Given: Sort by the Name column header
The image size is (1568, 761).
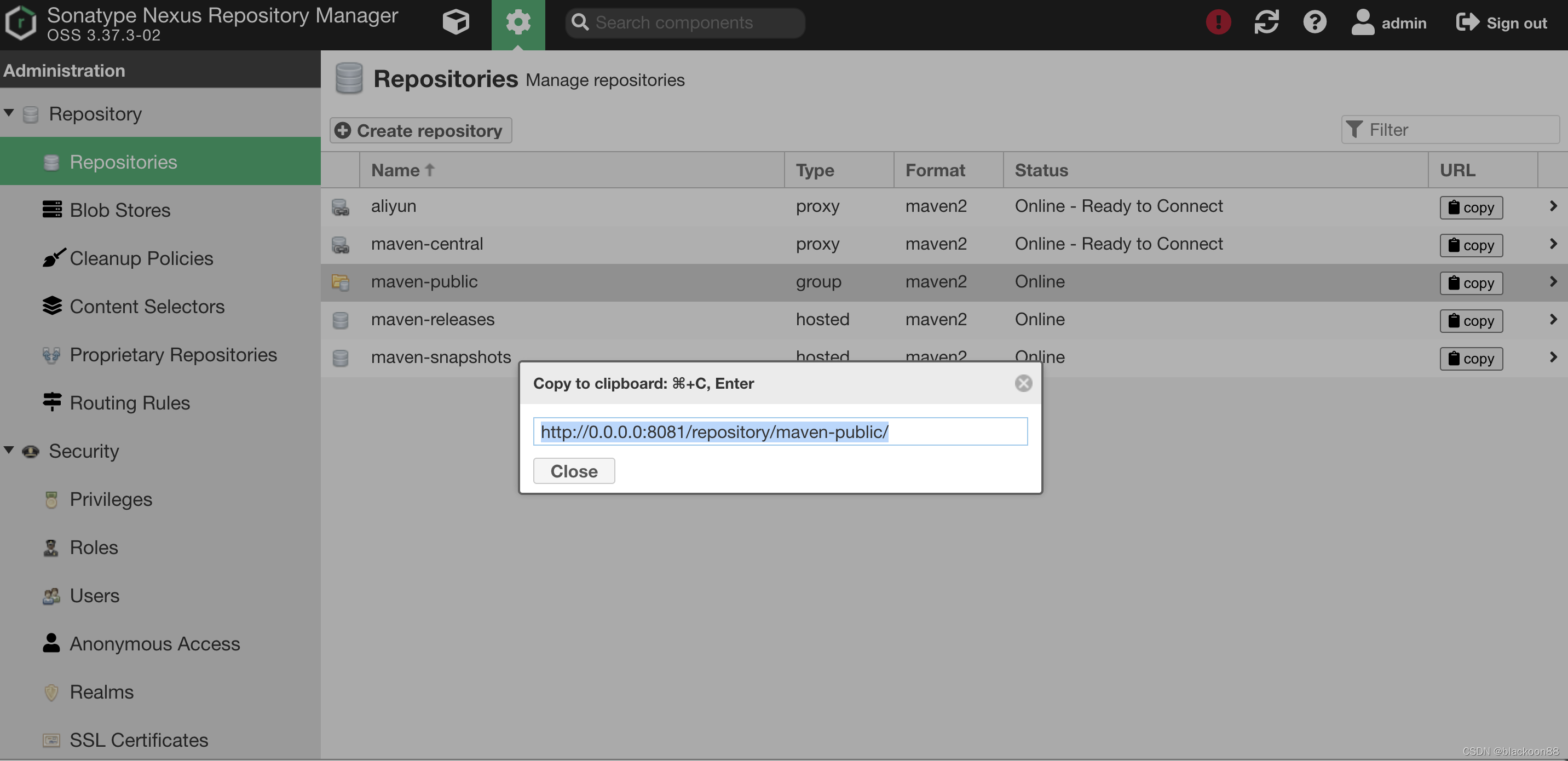Looking at the screenshot, I should coord(572,170).
